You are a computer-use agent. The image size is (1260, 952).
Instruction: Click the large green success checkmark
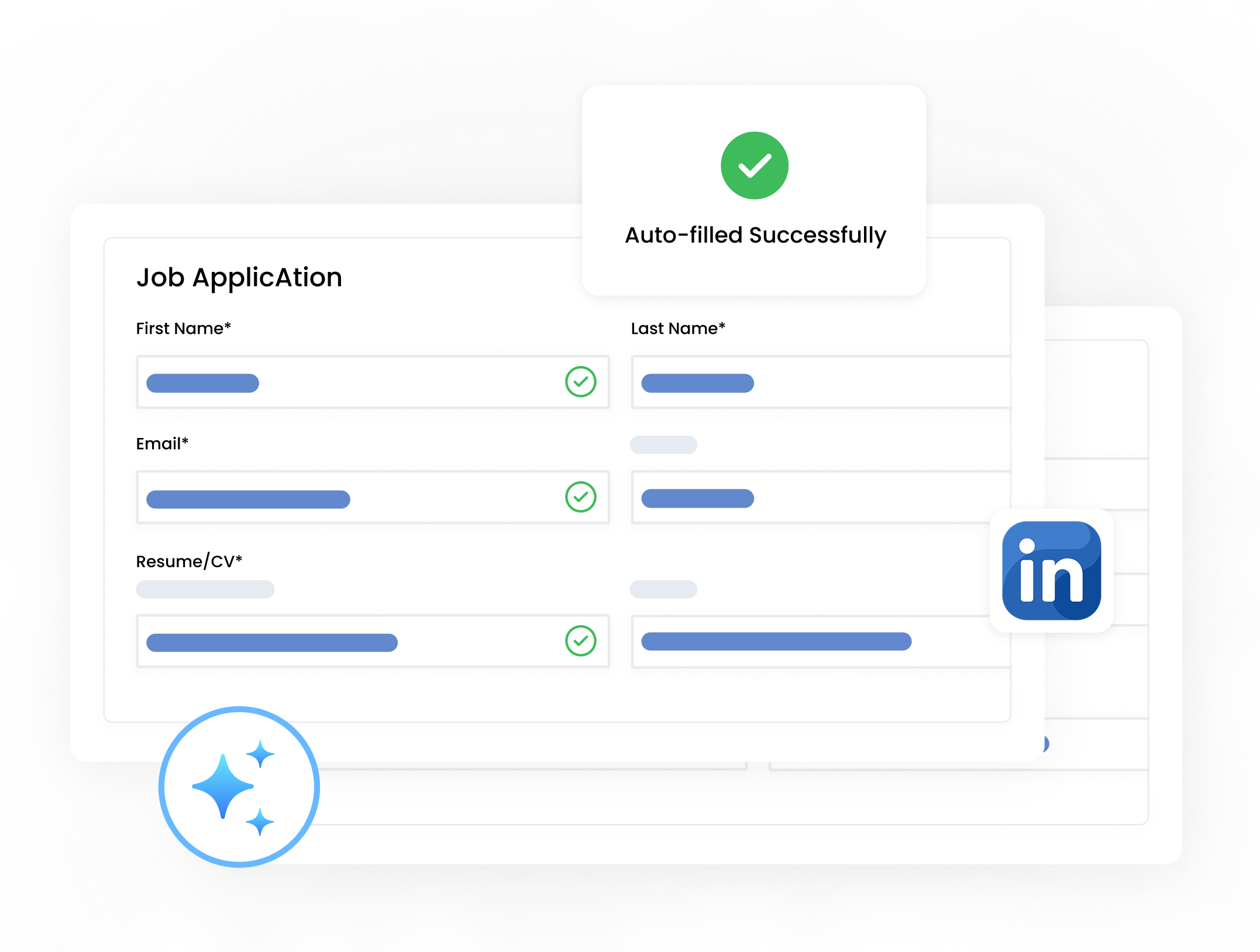pyautogui.click(x=755, y=165)
